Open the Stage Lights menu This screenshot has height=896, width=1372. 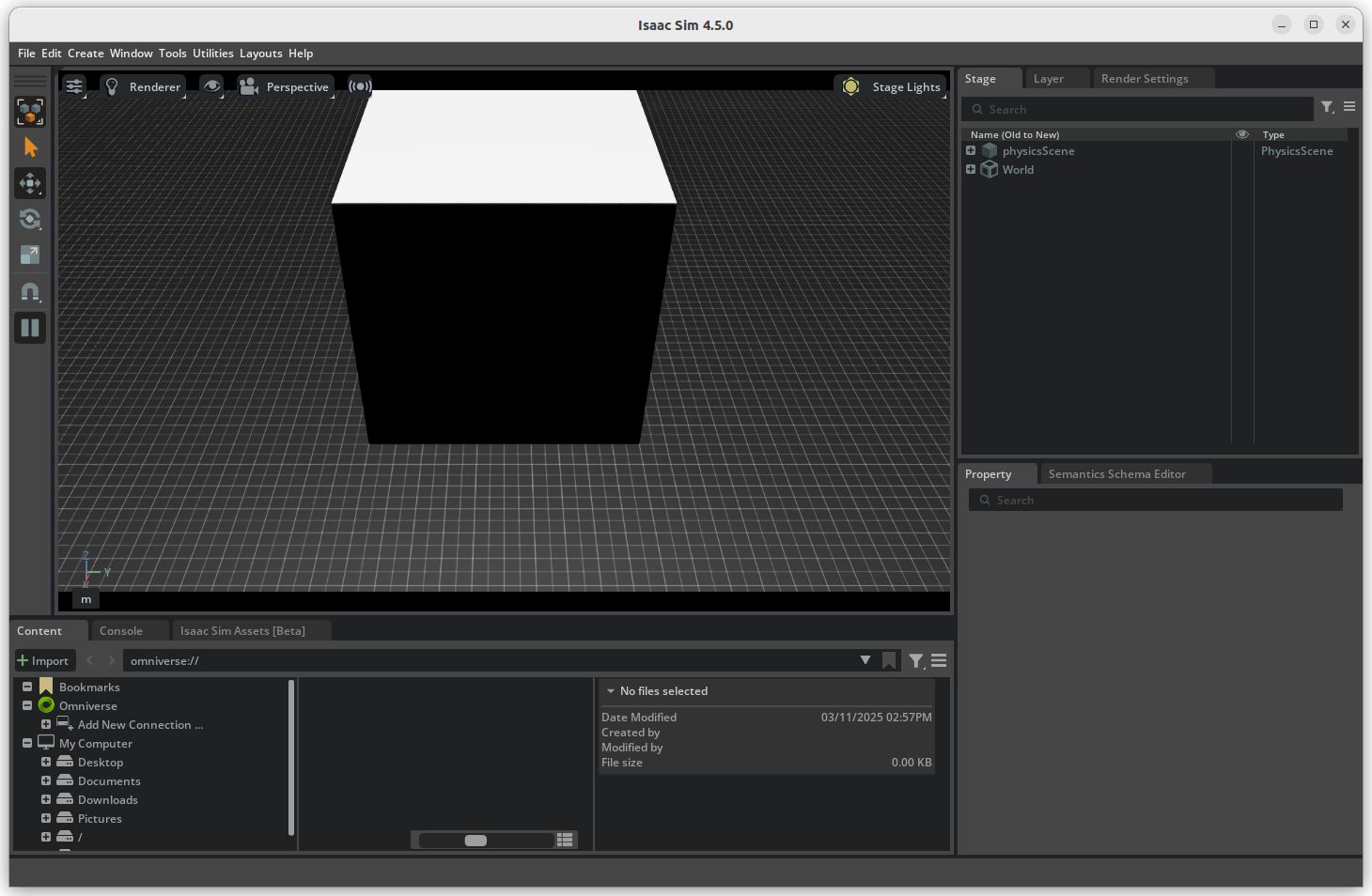(x=890, y=86)
